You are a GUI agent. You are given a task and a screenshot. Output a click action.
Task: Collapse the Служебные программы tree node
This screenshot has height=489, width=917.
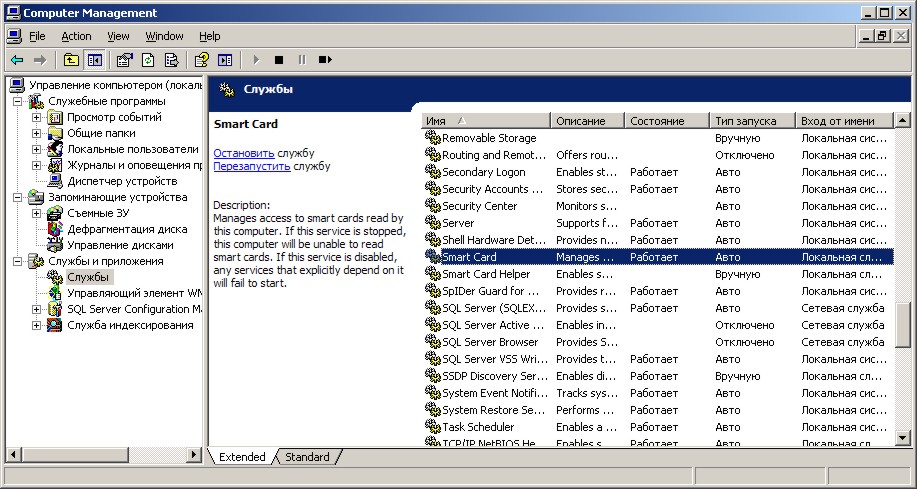18,101
